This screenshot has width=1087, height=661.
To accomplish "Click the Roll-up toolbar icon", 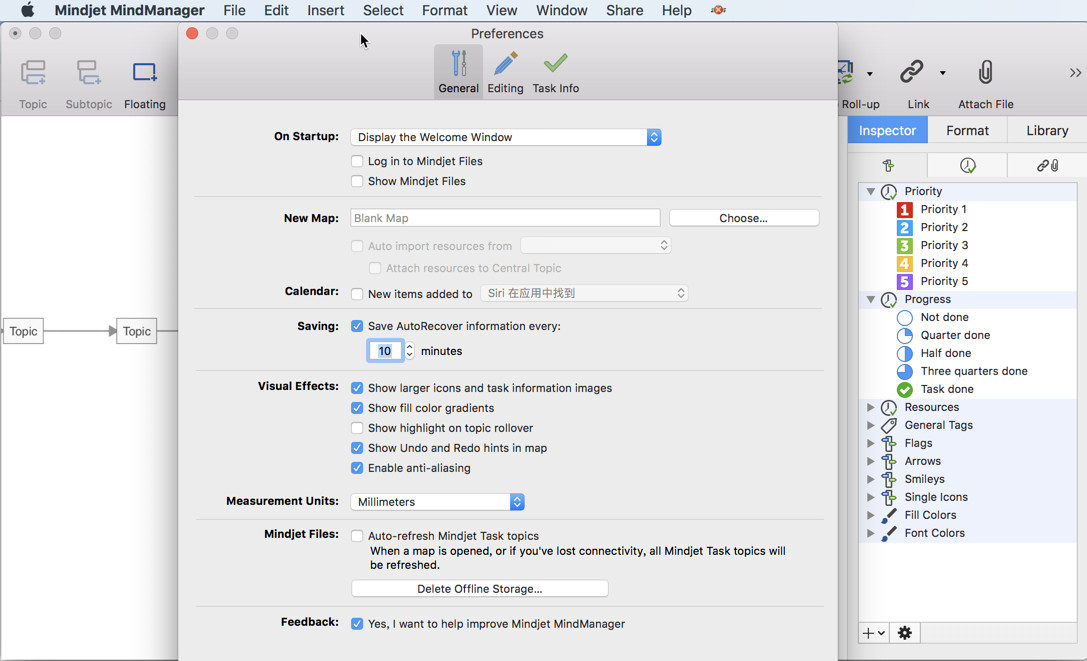I will pyautogui.click(x=846, y=71).
